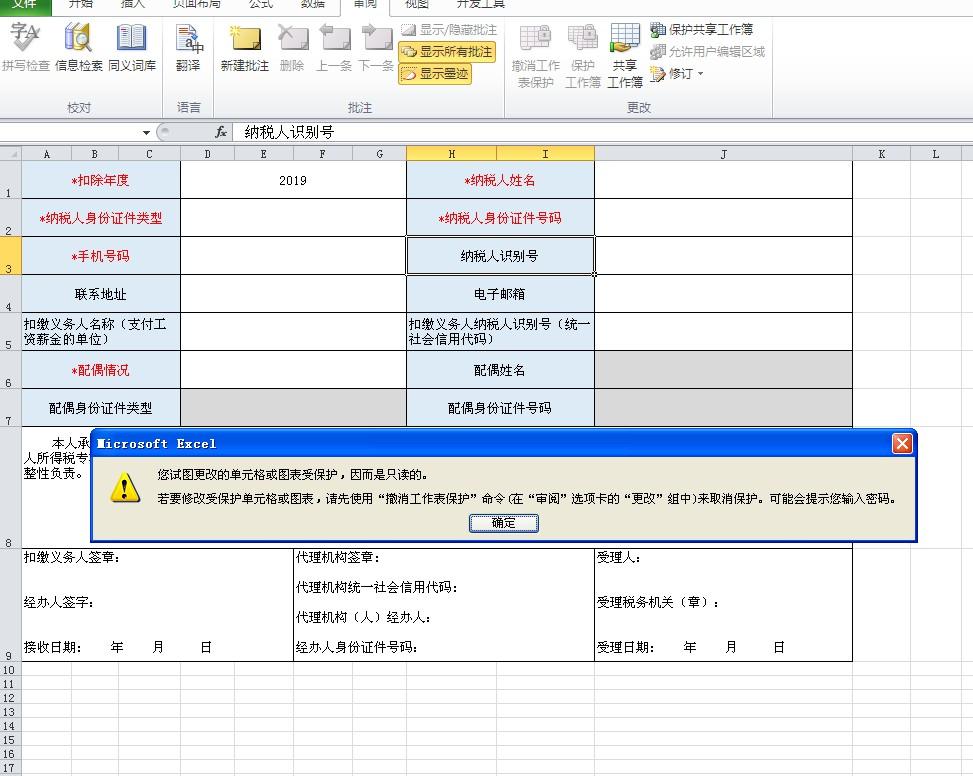The height and width of the screenshot is (776, 973).
Task: Click 允许用户编辑区域 option
Action: pyautogui.click(x=707, y=51)
